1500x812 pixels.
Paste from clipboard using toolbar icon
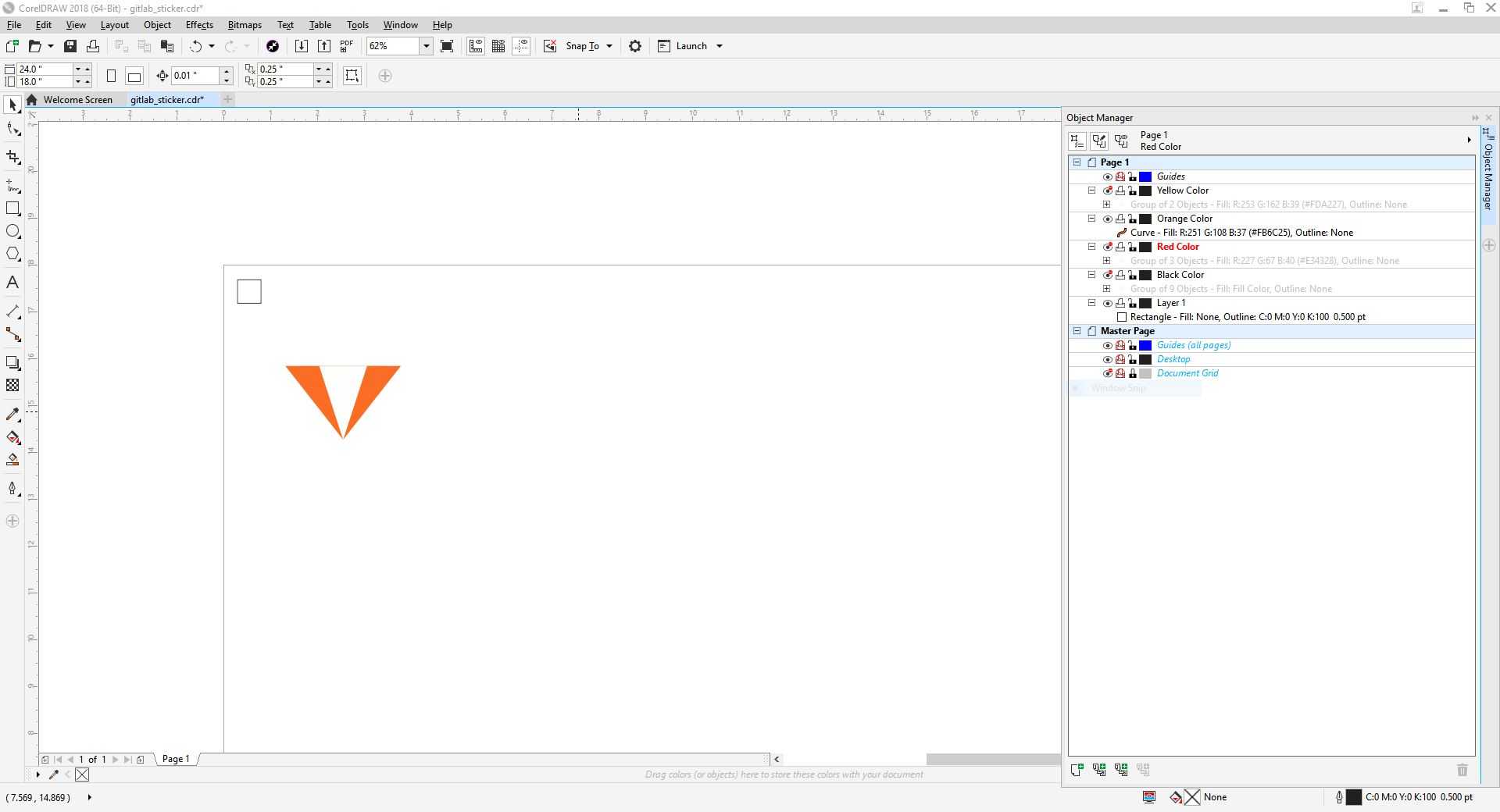coord(166,46)
